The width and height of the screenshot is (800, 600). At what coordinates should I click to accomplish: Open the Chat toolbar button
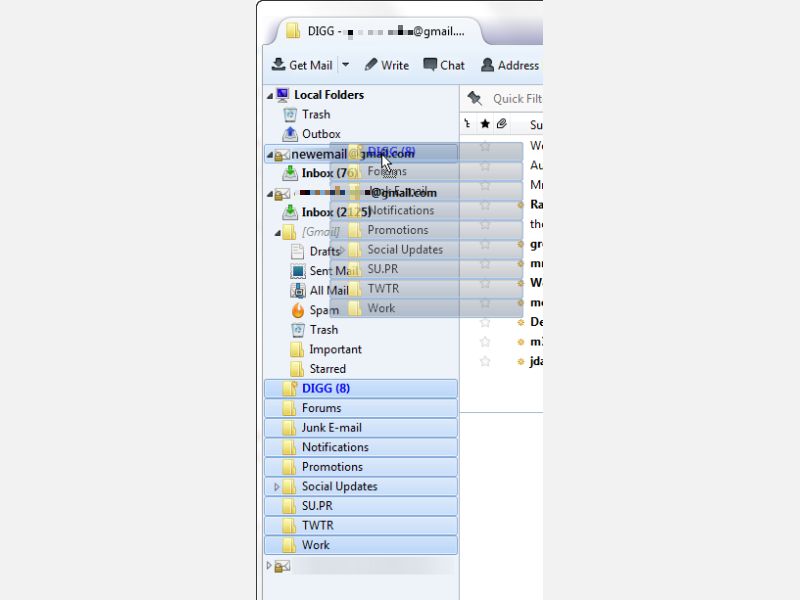click(444, 65)
